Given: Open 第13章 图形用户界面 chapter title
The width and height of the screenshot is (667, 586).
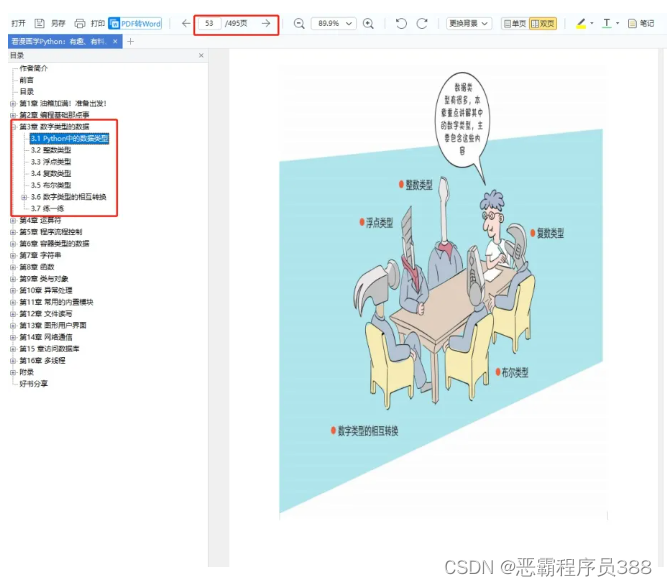Looking at the screenshot, I should pos(53,325).
